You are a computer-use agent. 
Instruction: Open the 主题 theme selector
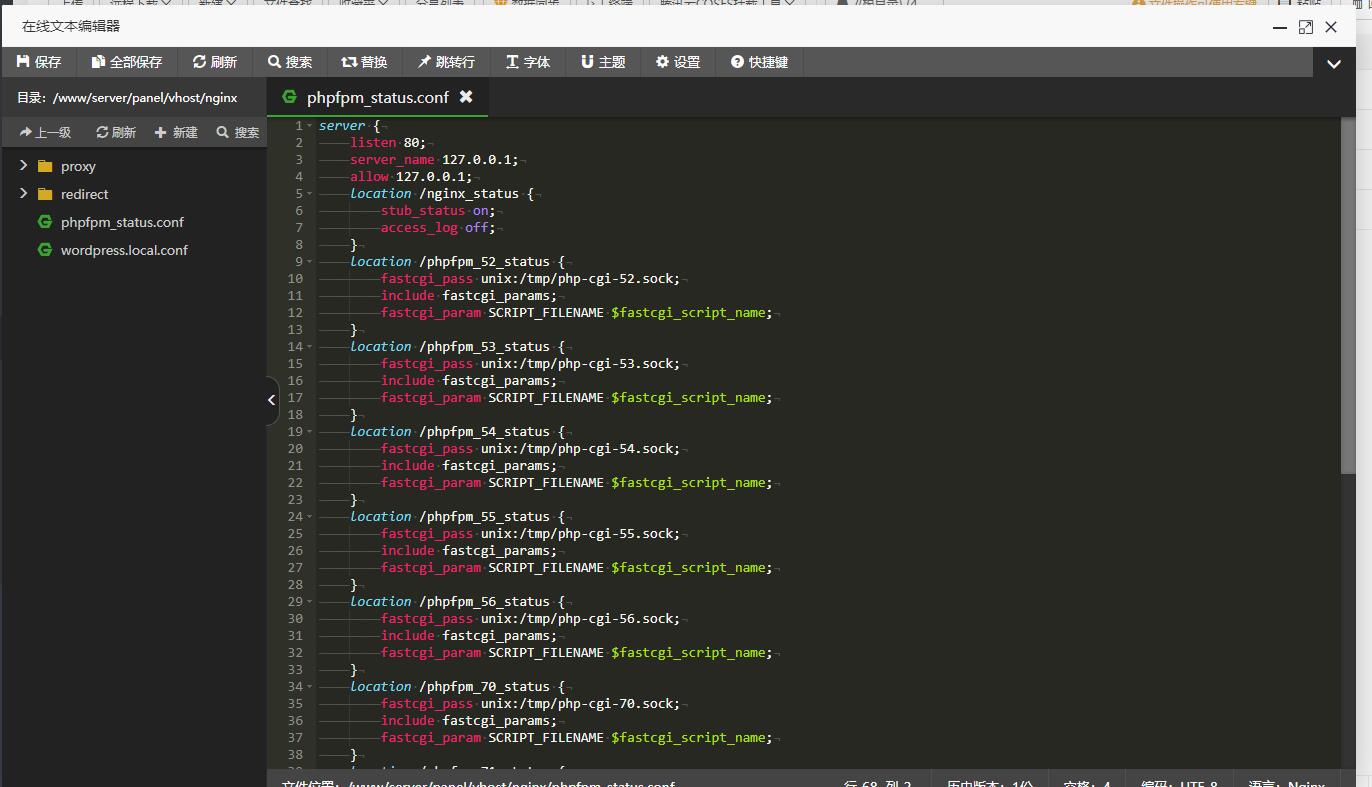click(x=603, y=62)
